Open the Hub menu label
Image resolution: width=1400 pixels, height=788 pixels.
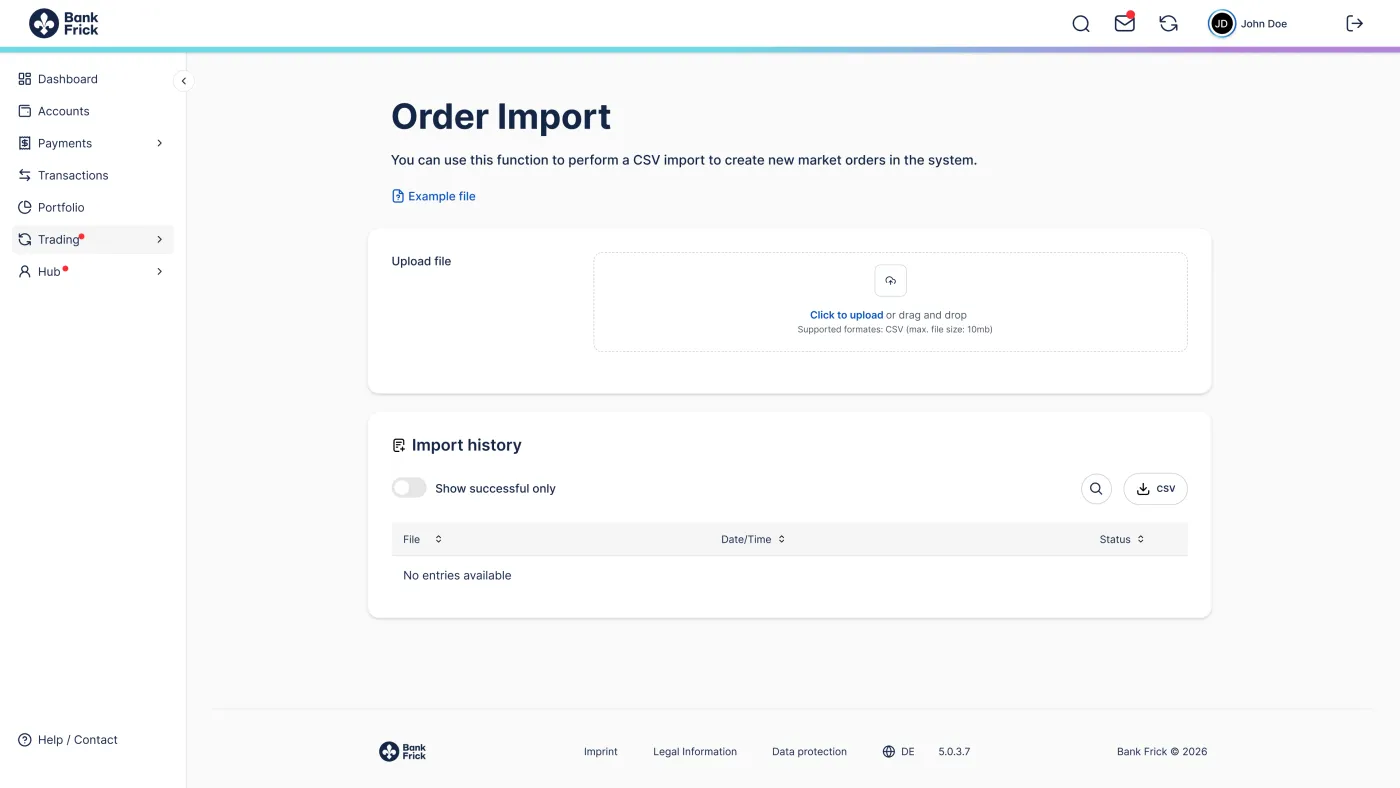coord(49,271)
